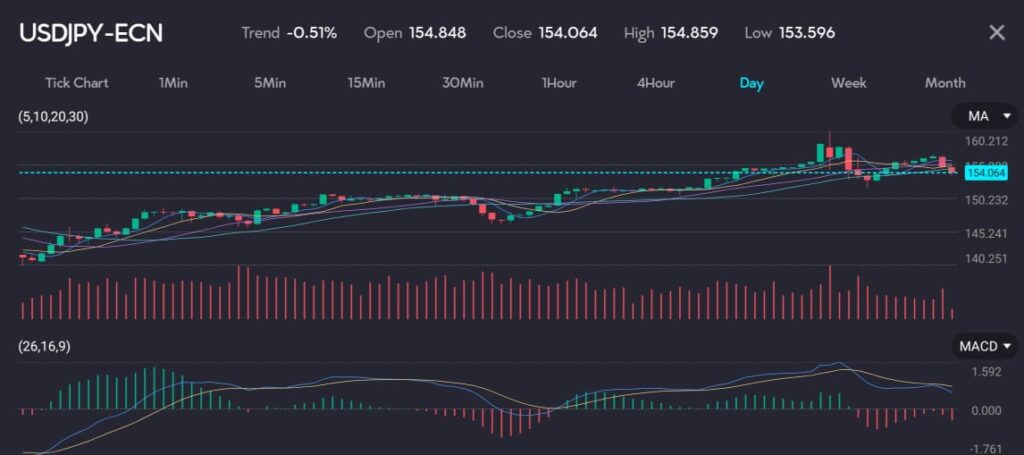The height and width of the screenshot is (455, 1024).
Task: Click the 160.212 price axis label
Action: click(x=986, y=142)
